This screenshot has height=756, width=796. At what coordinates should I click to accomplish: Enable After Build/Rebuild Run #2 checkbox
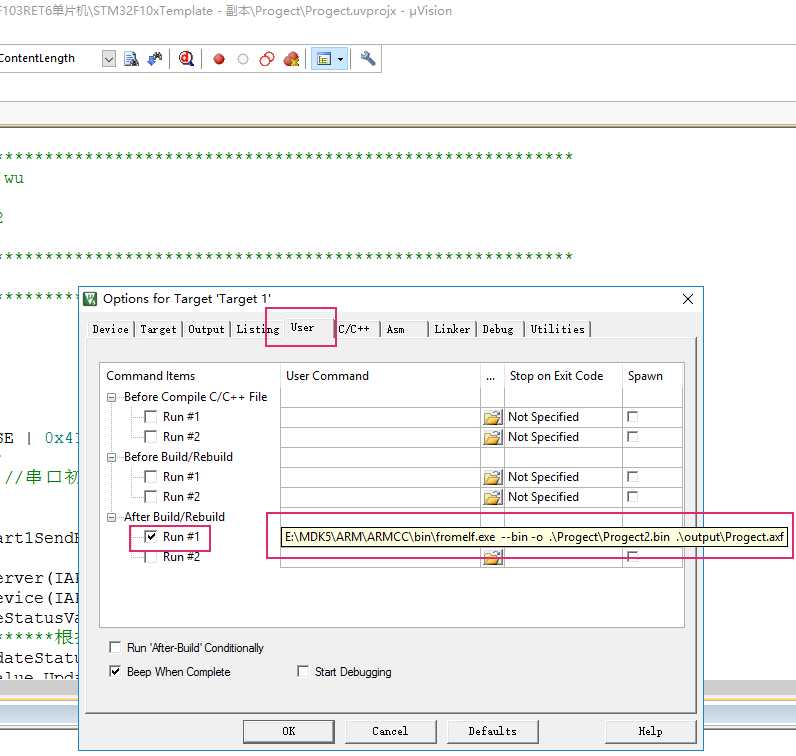pyautogui.click(x=150, y=557)
